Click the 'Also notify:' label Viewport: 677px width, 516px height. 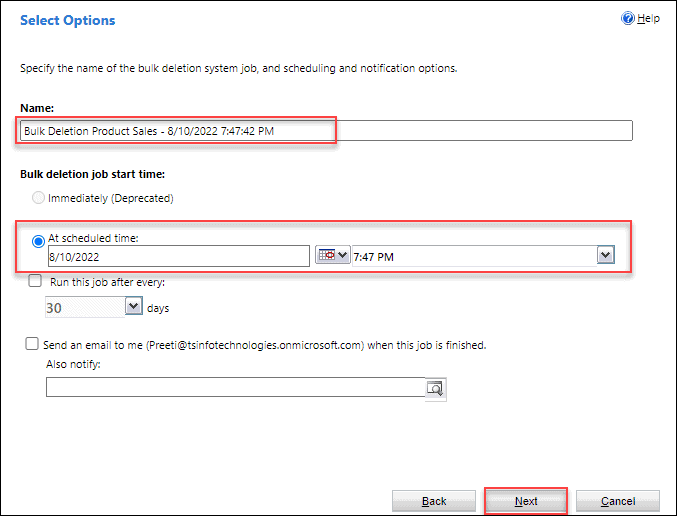coord(73,364)
